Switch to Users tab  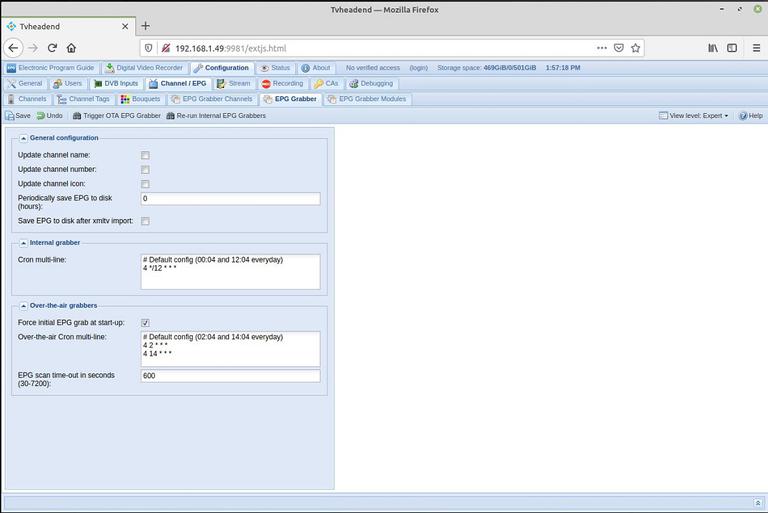click(x=68, y=84)
